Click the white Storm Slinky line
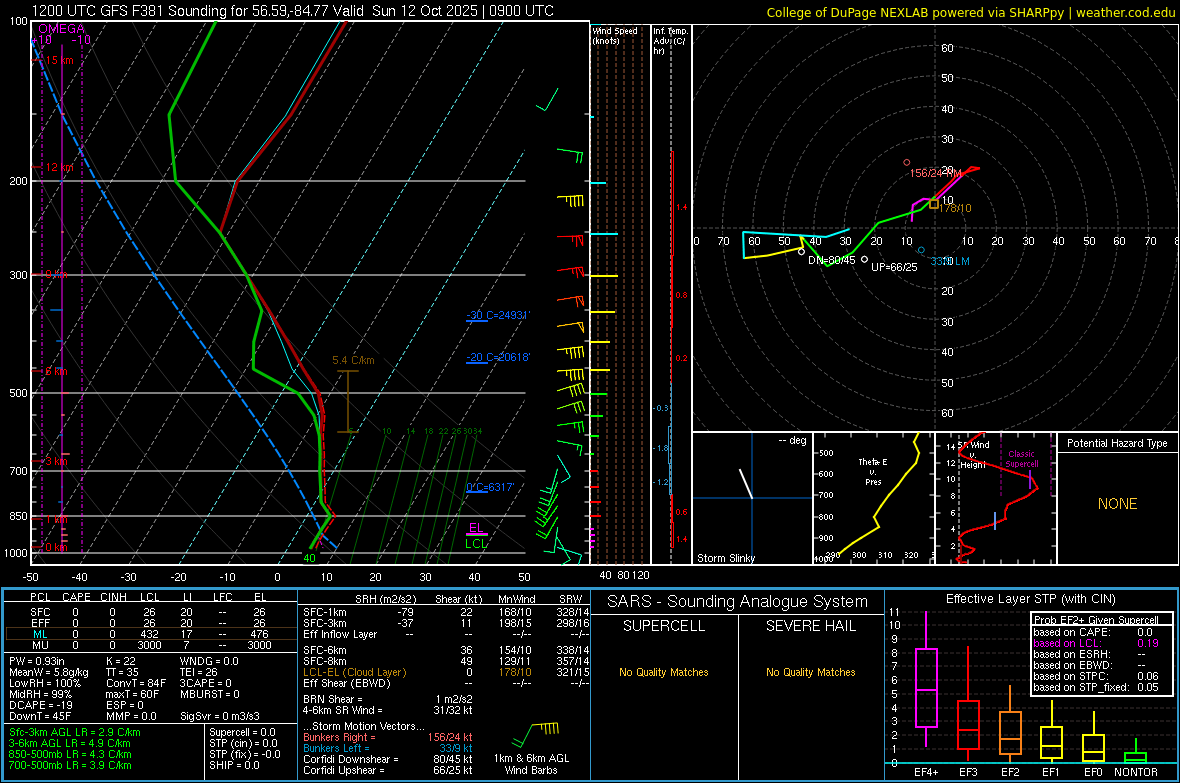The height and width of the screenshot is (783, 1180). tap(746, 483)
